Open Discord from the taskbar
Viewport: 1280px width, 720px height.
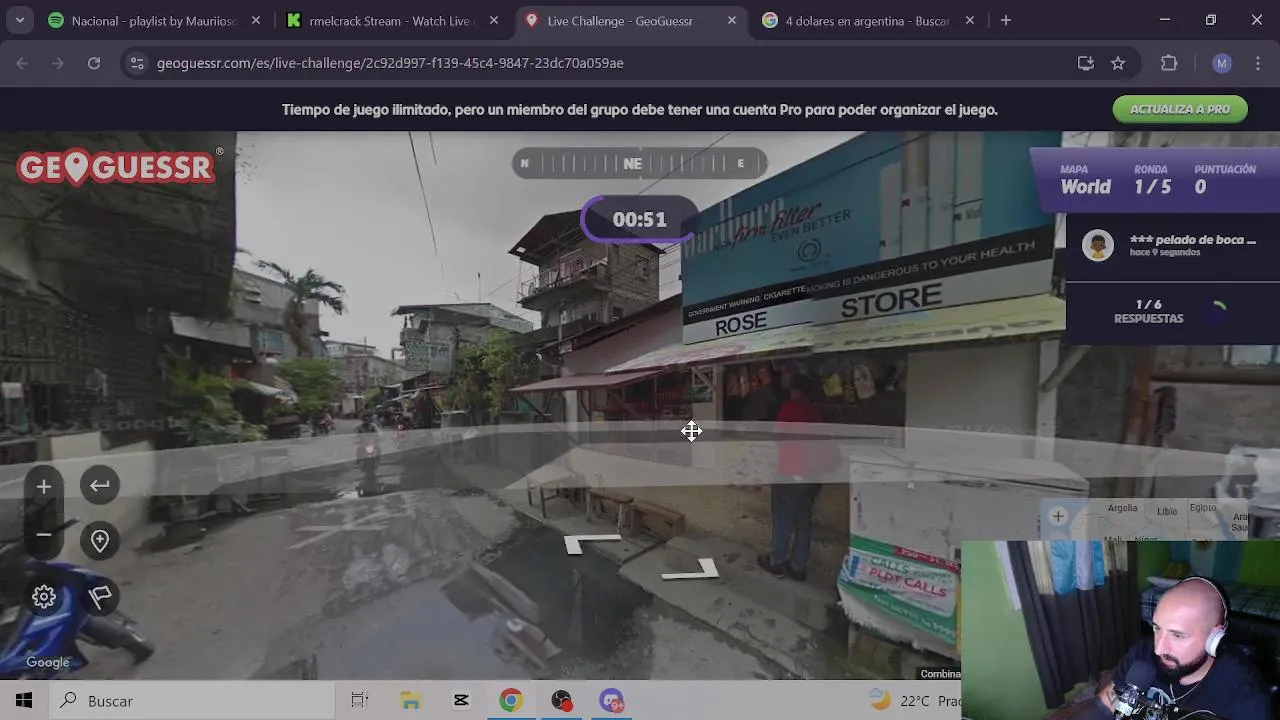pyautogui.click(x=611, y=701)
